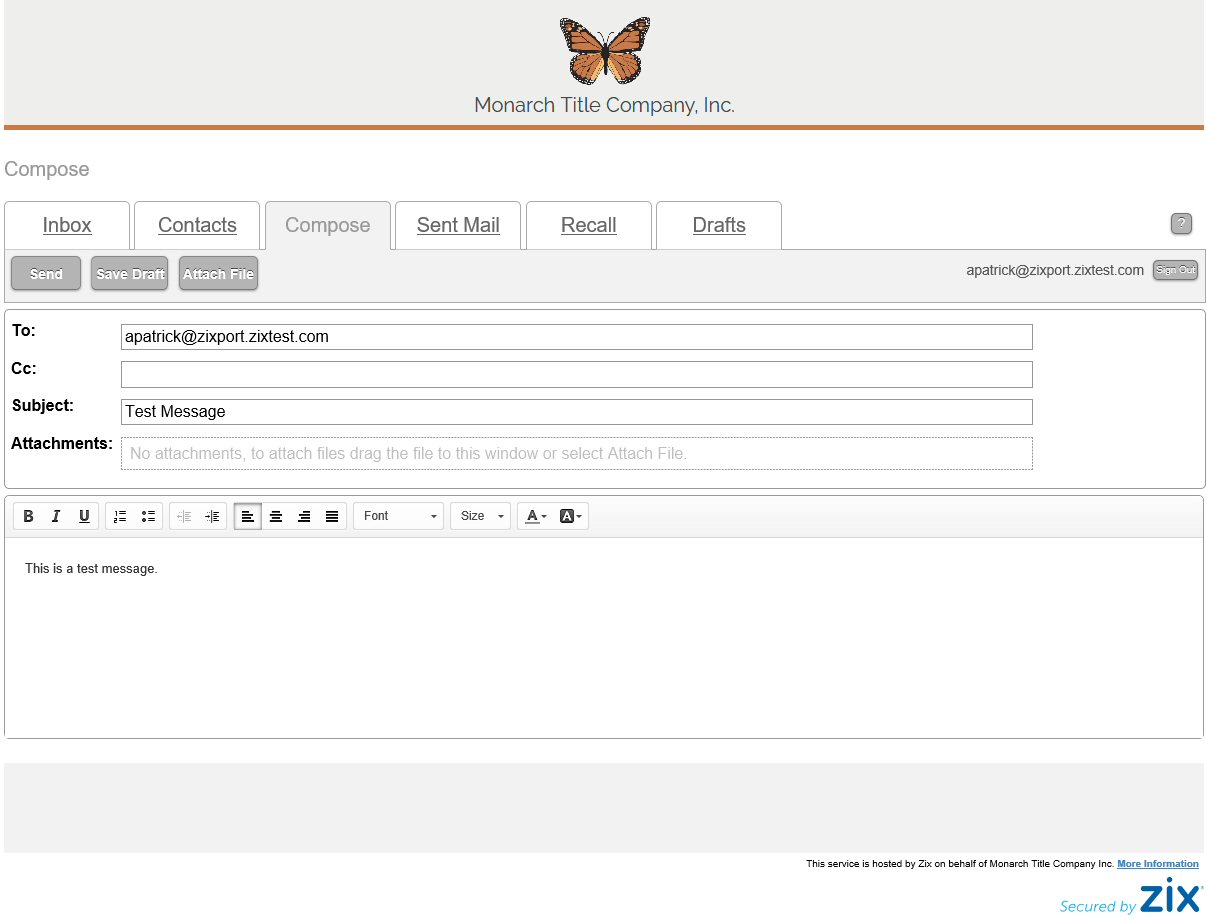Image resolution: width=1207 pixels, height=919 pixels.
Task: Go to the Sent Mail tab
Action: pyautogui.click(x=458, y=225)
